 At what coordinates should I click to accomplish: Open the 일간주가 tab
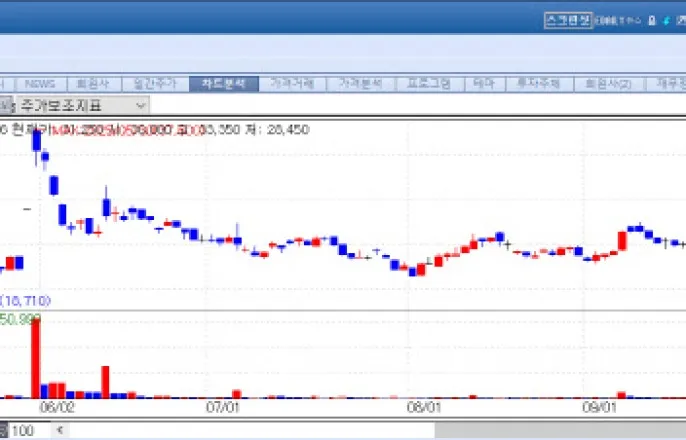155,84
